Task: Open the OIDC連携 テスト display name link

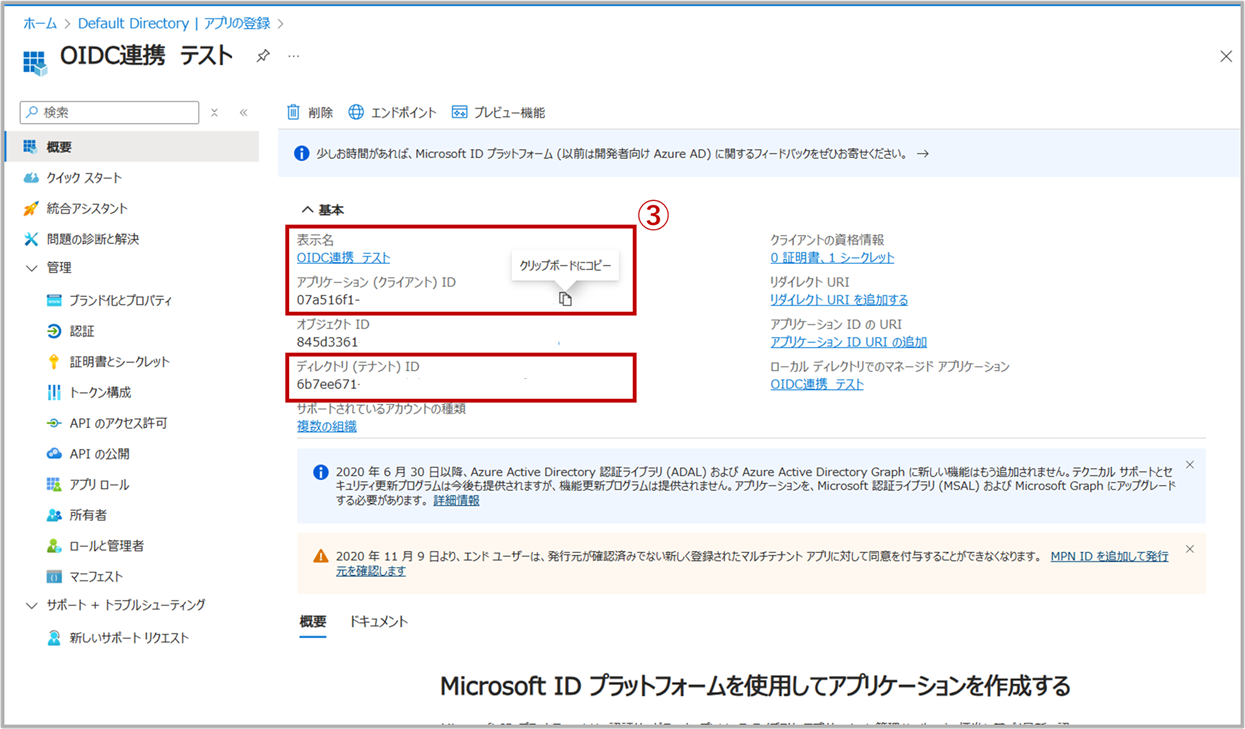Action: pyautogui.click(x=343, y=258)
